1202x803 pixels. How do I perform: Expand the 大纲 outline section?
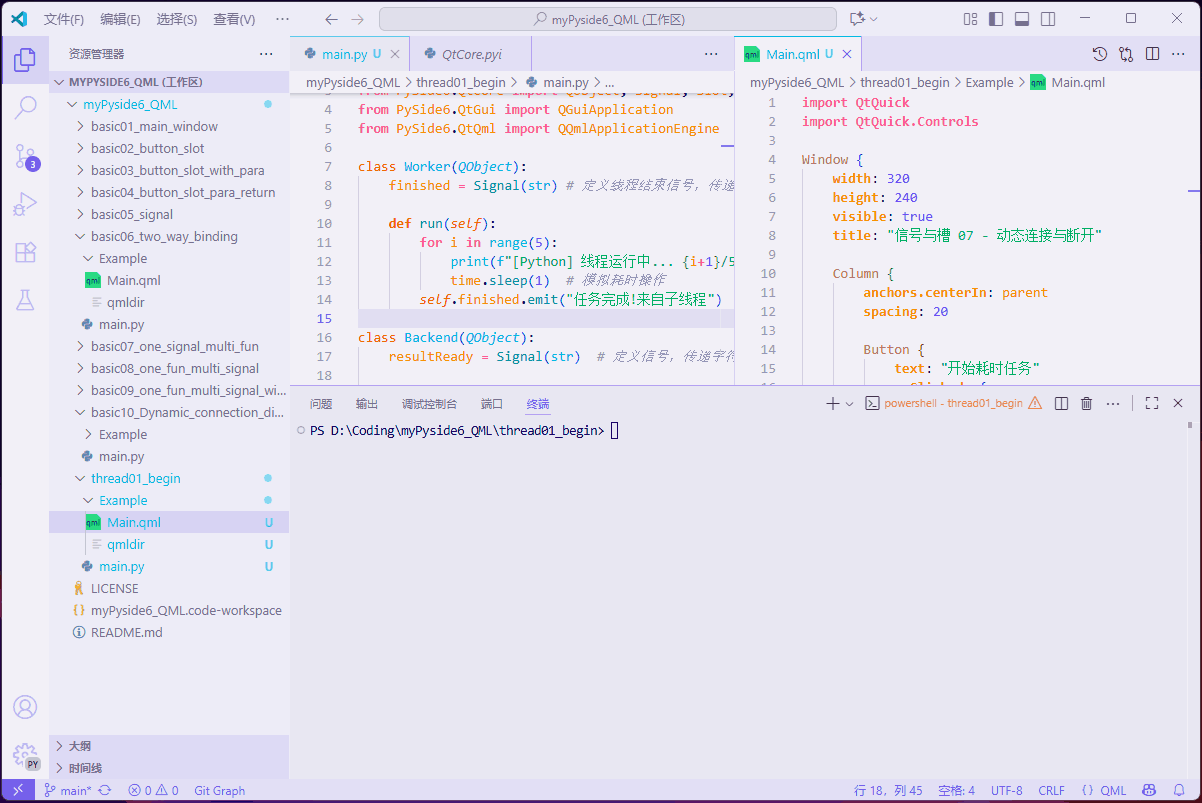169,746
